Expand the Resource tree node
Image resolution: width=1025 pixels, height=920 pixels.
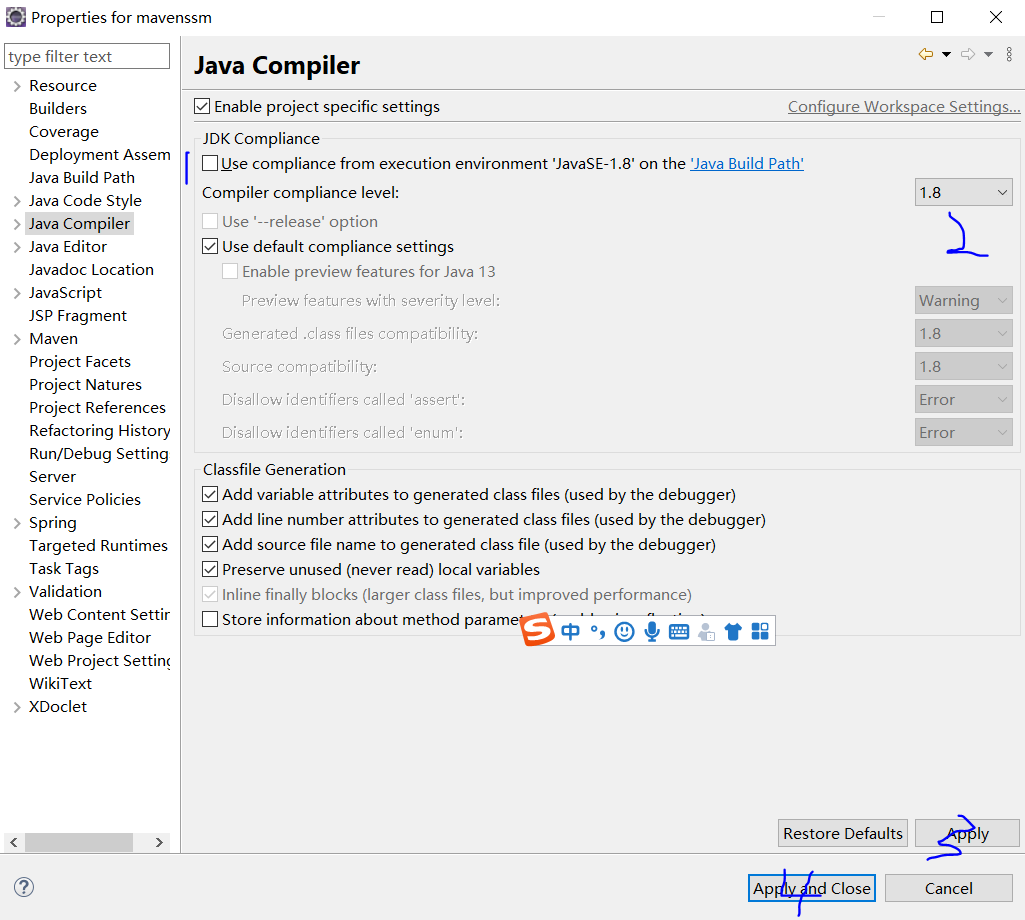tap(17, 86)
